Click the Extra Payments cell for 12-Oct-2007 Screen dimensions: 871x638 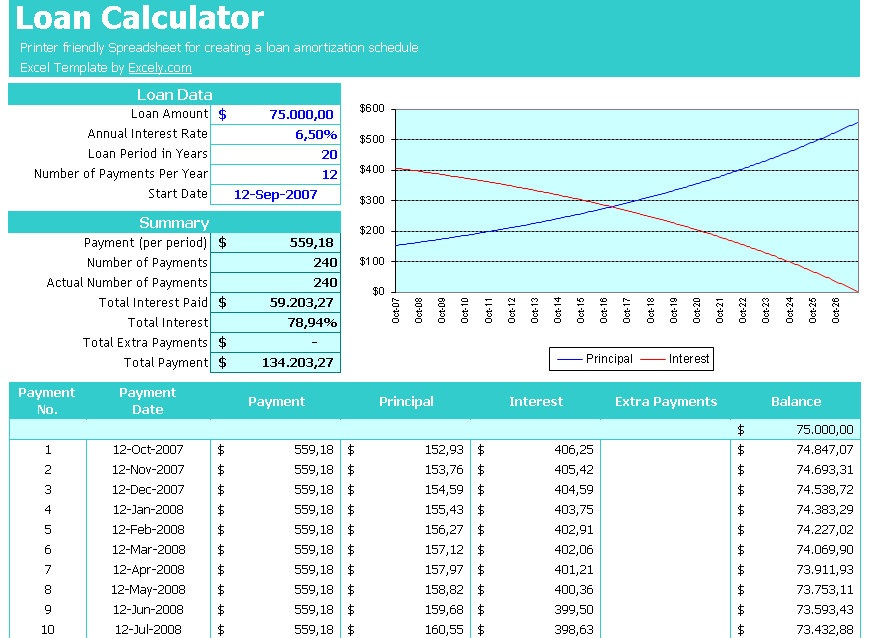(665, 450)
